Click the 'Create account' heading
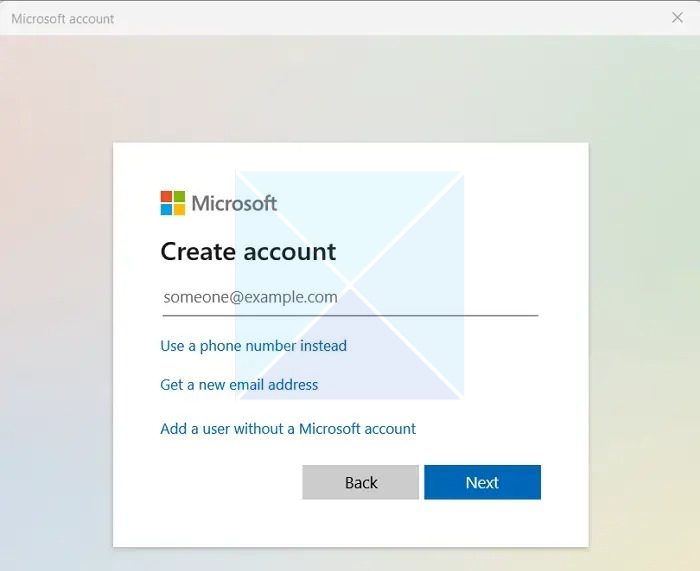The width and height of the screenshot is (700, 571). (248, 251)
